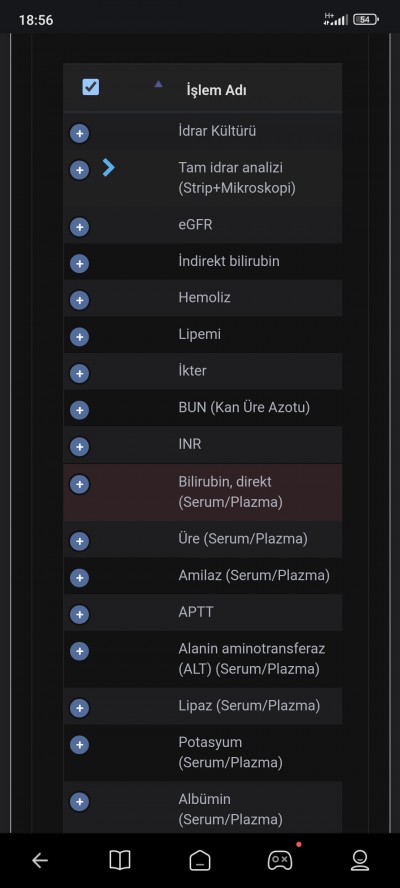This screenshot has width=400, height=888.
Task: Expand the APTT row plus icon
Action: 79,614
